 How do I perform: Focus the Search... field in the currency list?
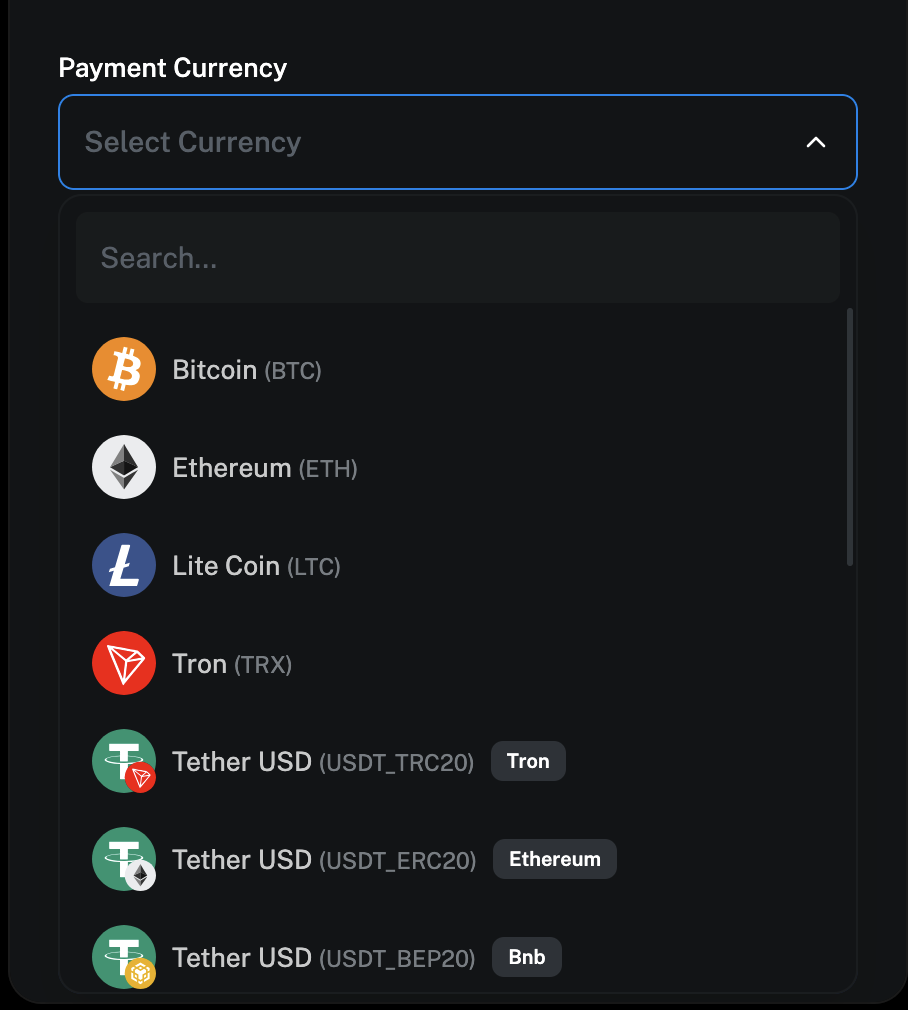click(x=458, y=258)
